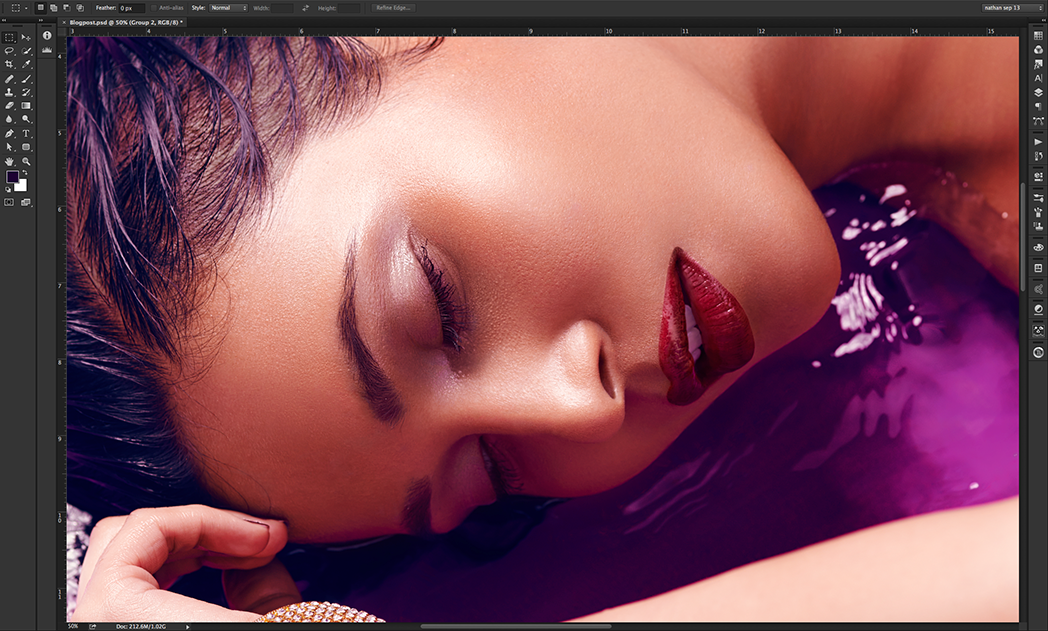Close the Blogpost.psd document tab
Image resolution: width=1048 pixels, height=631 pixels.
[64, 22]
